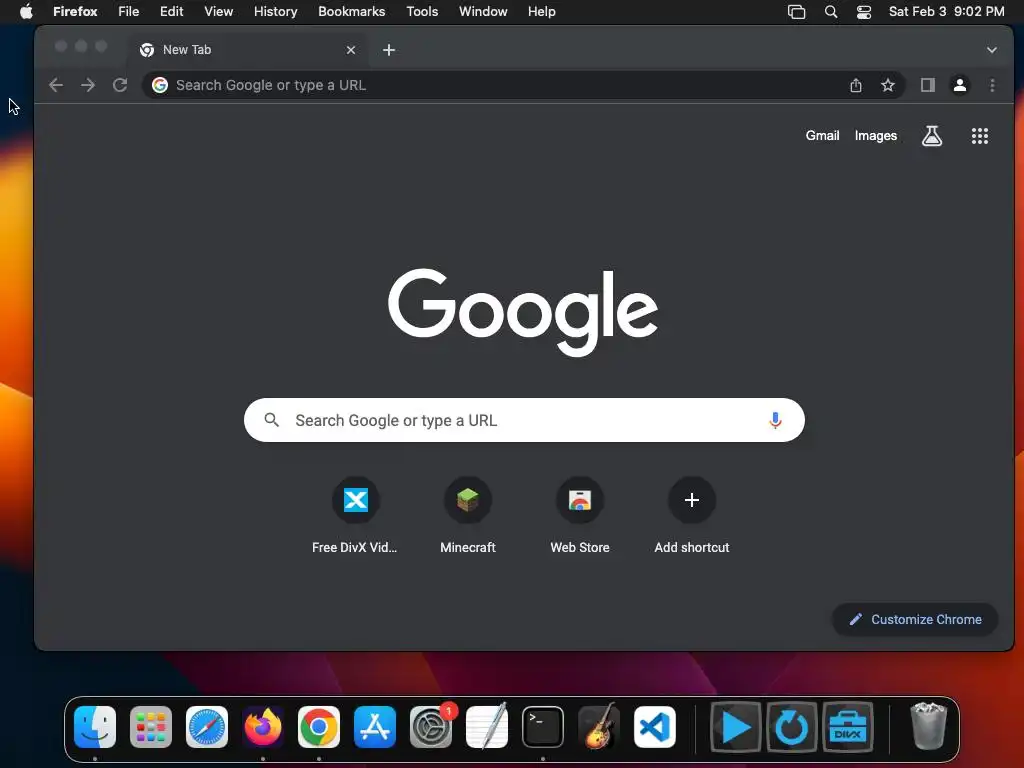Add a new shortcut tile
1024x768 pixels.
(692, 515)
